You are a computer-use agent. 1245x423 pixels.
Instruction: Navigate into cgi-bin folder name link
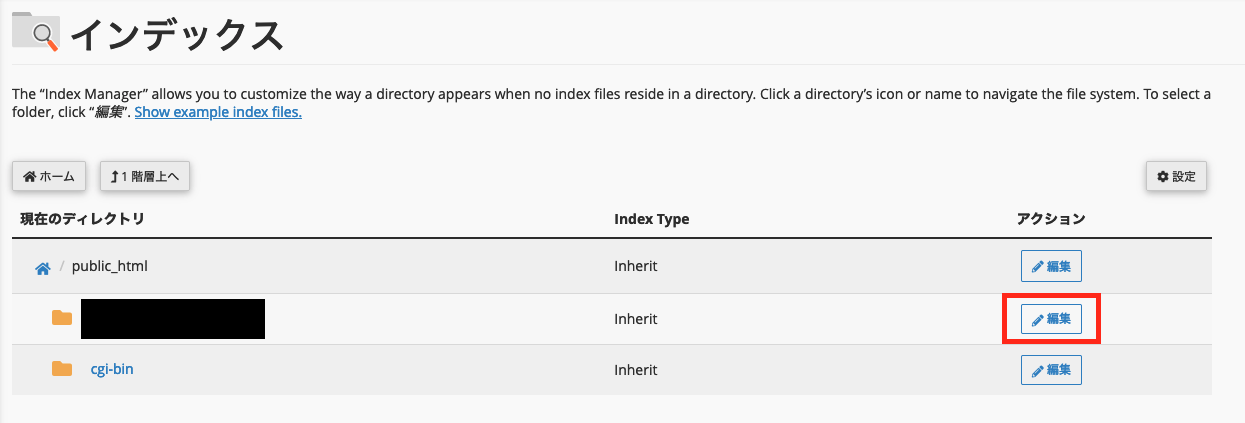(x=119, y=369)
